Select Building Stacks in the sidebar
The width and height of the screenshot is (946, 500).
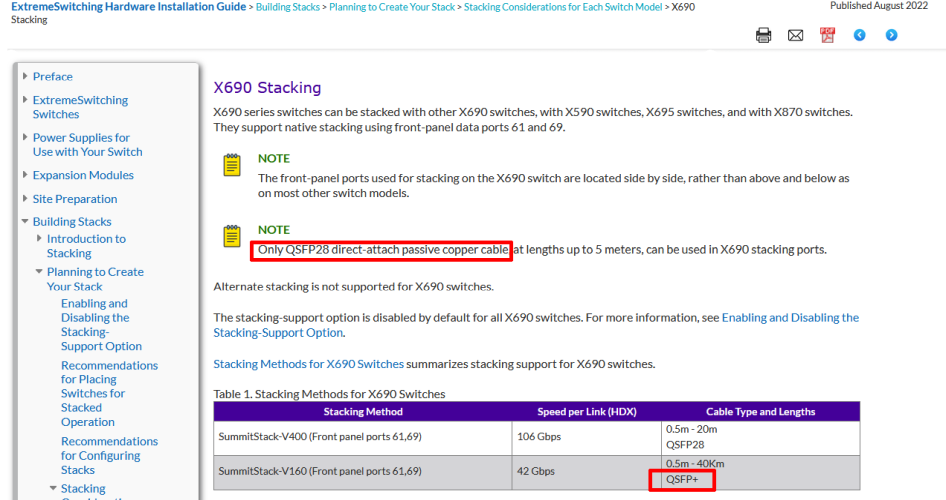click(x=72, y=221)
